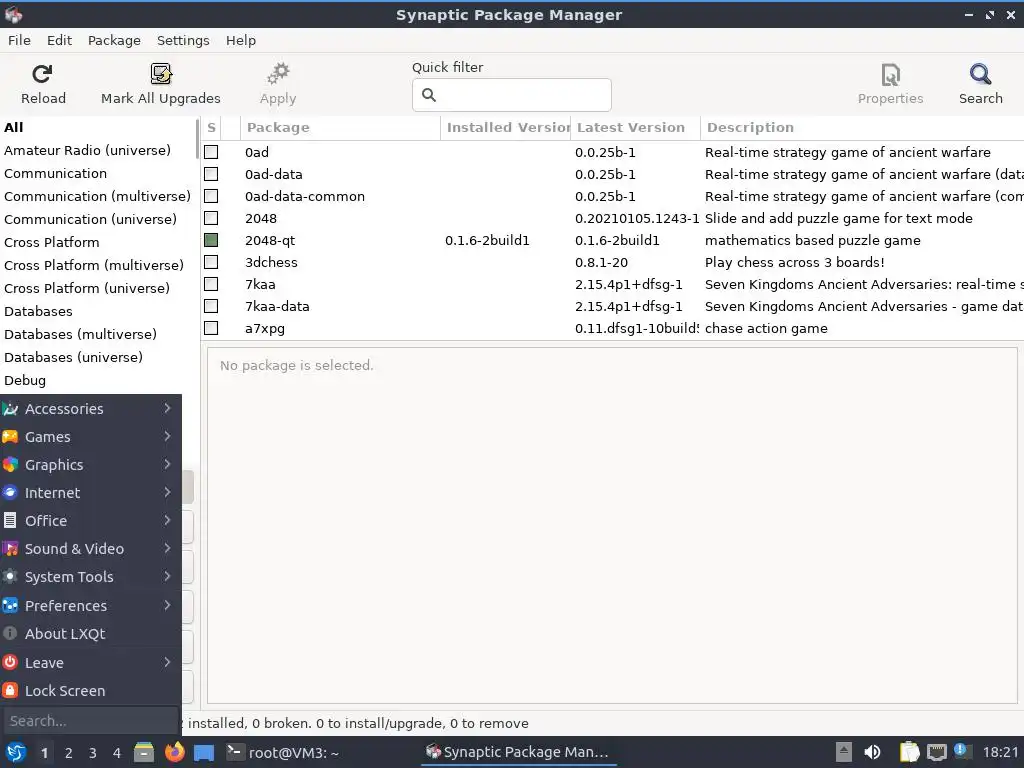This screenshot has width=1024, height=768.
Task: Open the Edit menu
Action: coord(59,40)
